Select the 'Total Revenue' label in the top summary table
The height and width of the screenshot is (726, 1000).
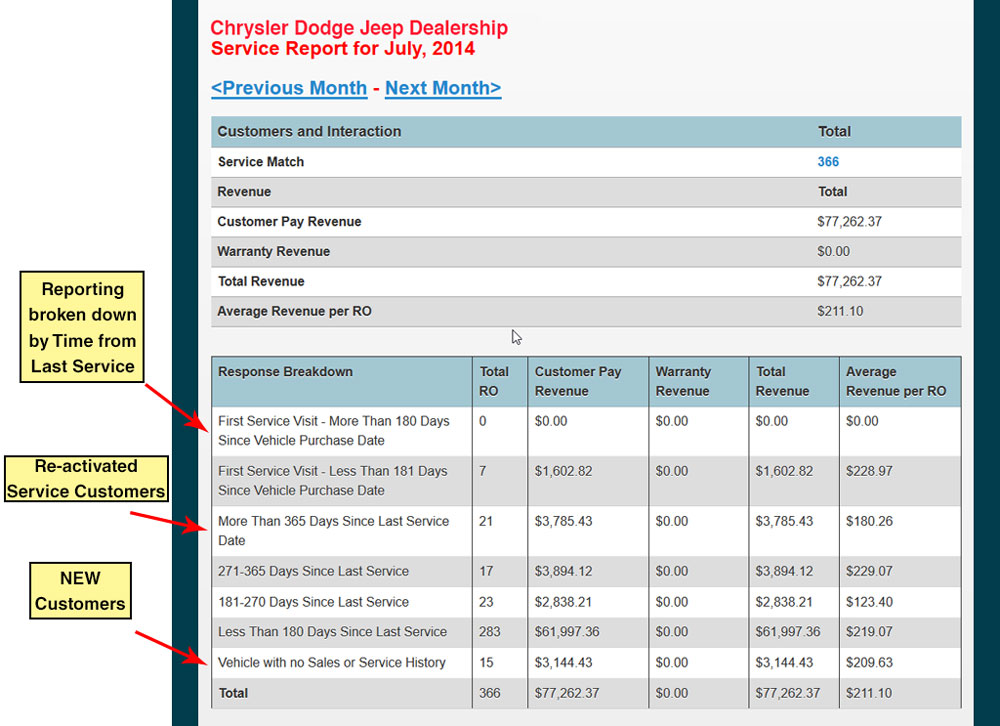point(261,281)
